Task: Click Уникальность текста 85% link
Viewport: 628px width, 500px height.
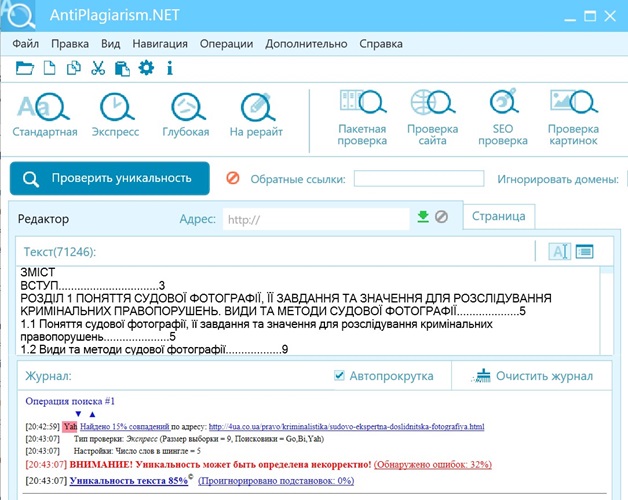Action: tap(129, 480)
